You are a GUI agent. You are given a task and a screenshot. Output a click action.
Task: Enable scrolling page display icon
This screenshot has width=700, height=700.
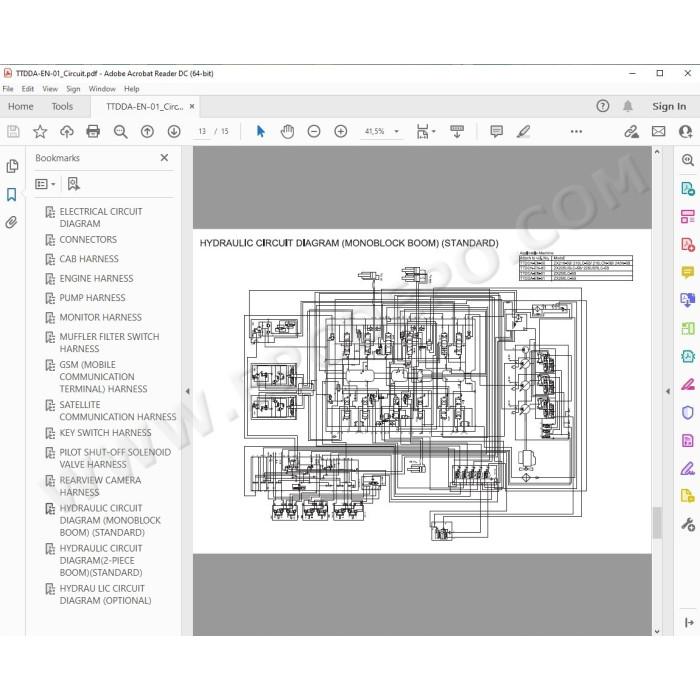click(x=457, y=131)
